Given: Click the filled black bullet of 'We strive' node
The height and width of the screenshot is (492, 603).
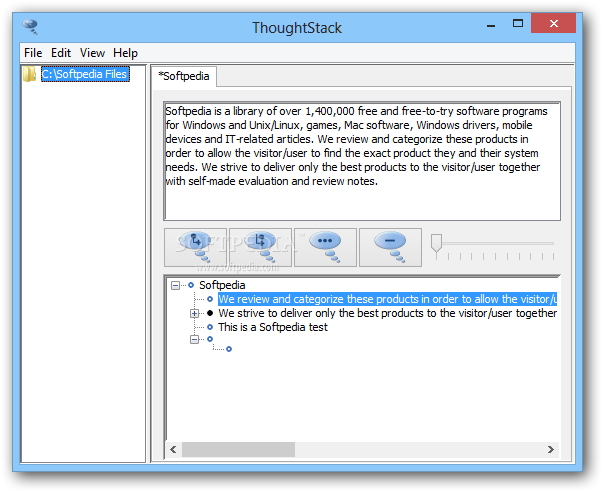Looking at the screenshot, I should 210,313.
